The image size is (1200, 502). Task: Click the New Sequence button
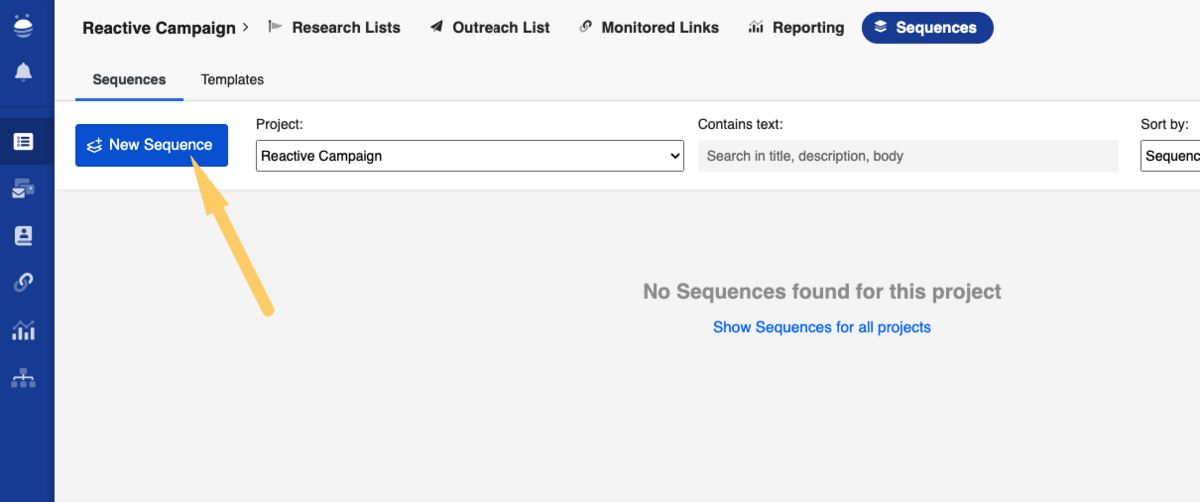[151, 145]
